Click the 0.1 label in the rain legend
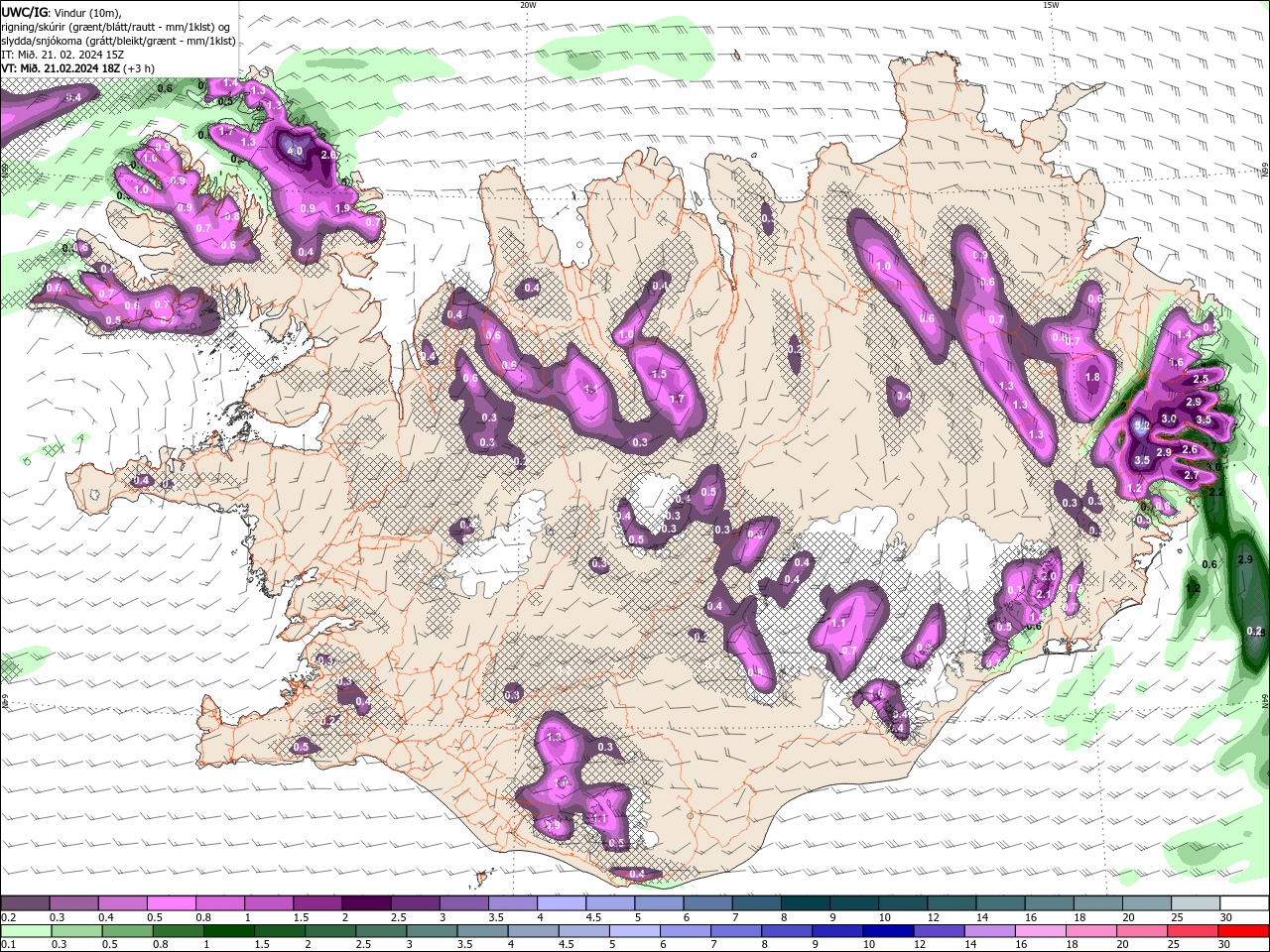The width and height of the screenshot is (1270, 952). [7, 945]
